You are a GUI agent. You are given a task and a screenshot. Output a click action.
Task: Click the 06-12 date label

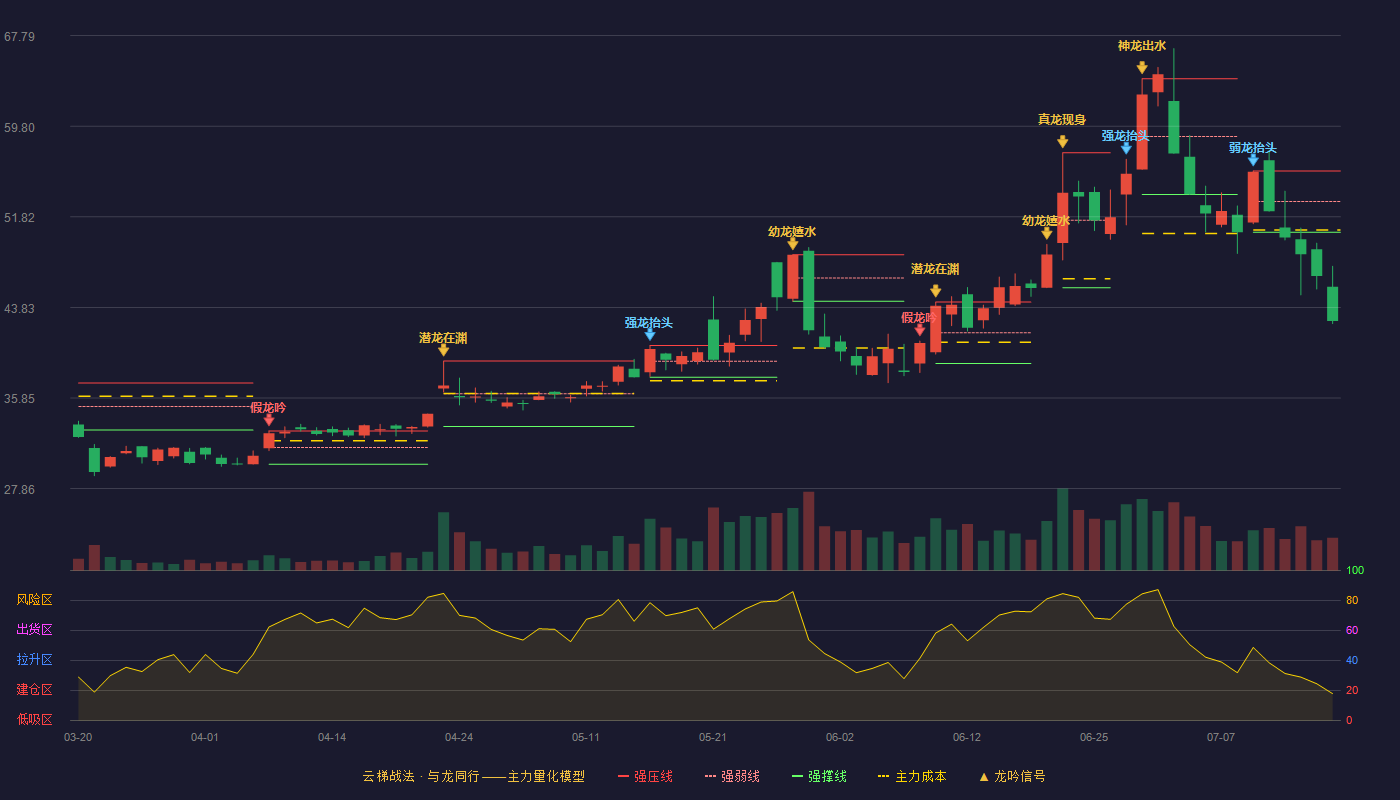click(967, 737)
